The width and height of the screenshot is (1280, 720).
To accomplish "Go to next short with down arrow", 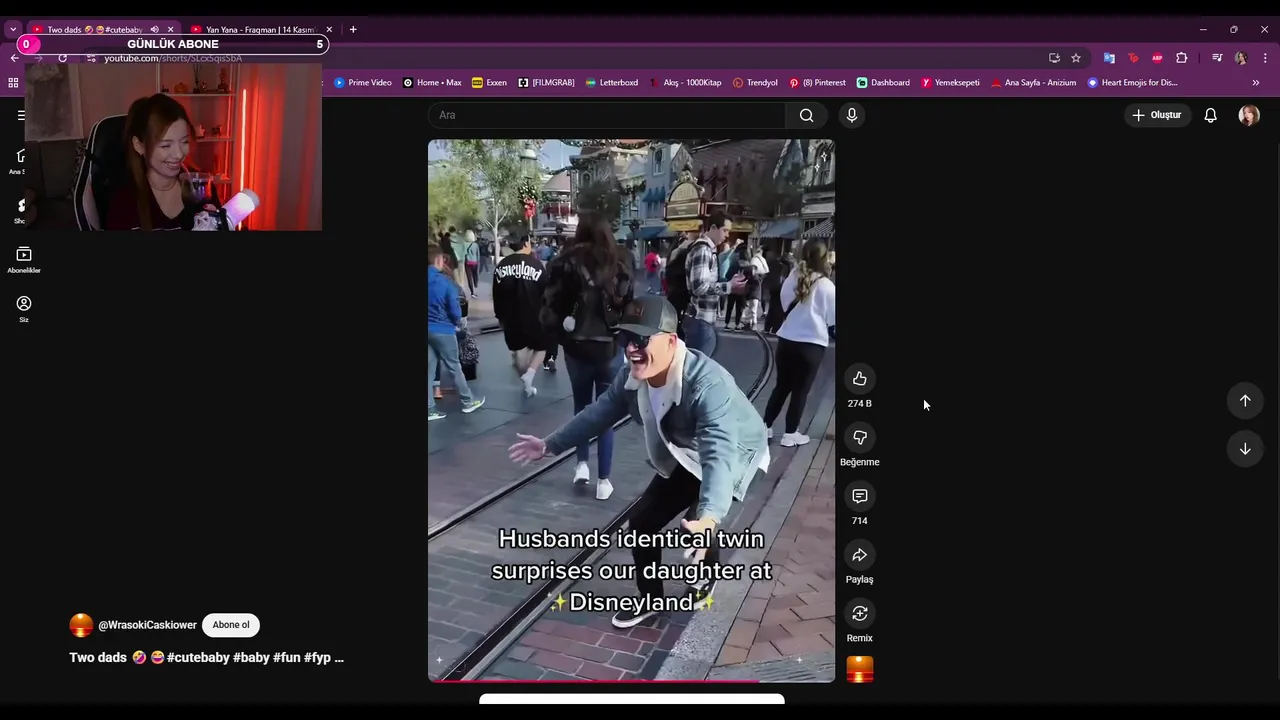I will [x=1245, y=449].
